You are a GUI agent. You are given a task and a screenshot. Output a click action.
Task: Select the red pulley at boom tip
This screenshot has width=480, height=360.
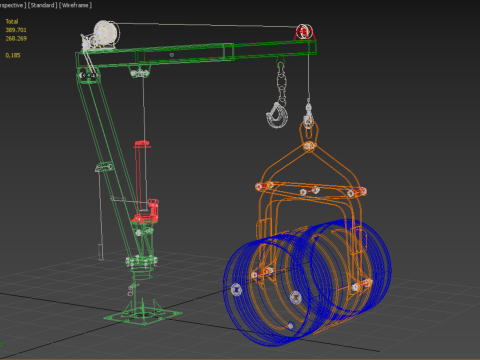[x=304, y=33]
